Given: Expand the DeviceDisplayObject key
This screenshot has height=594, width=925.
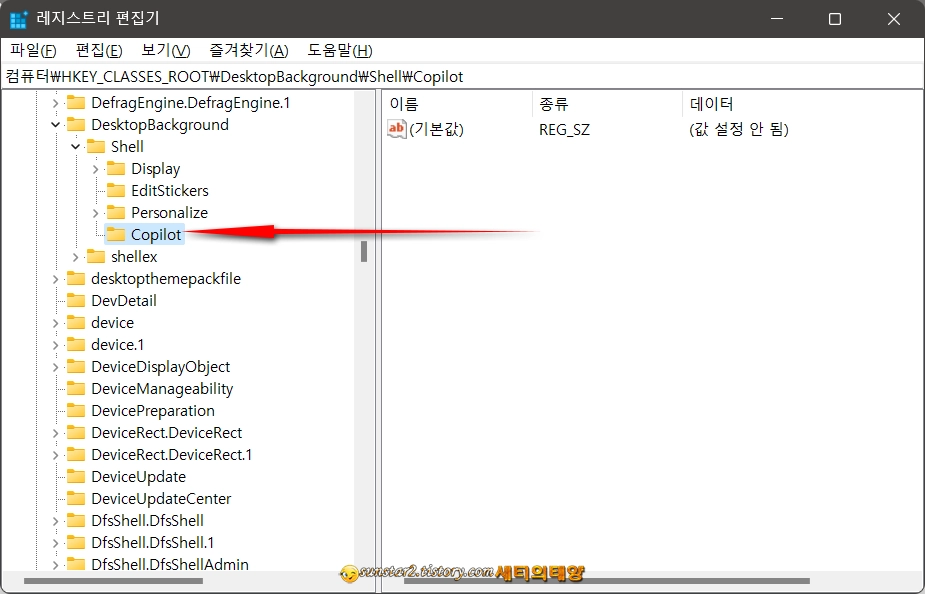Looking at the screenshot, I should pyautogui.click(x=55, y=367).
